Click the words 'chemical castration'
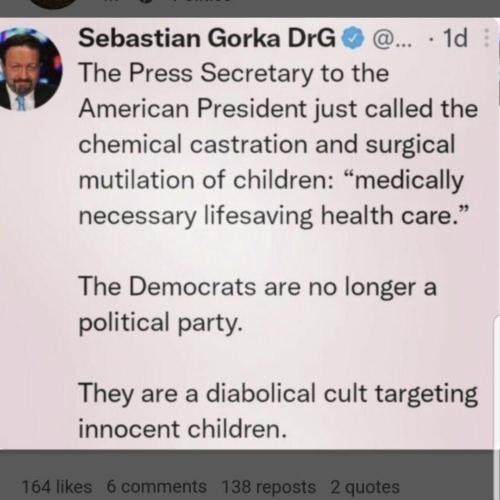This screenshot has height=500, width=500. click(193, 144)
